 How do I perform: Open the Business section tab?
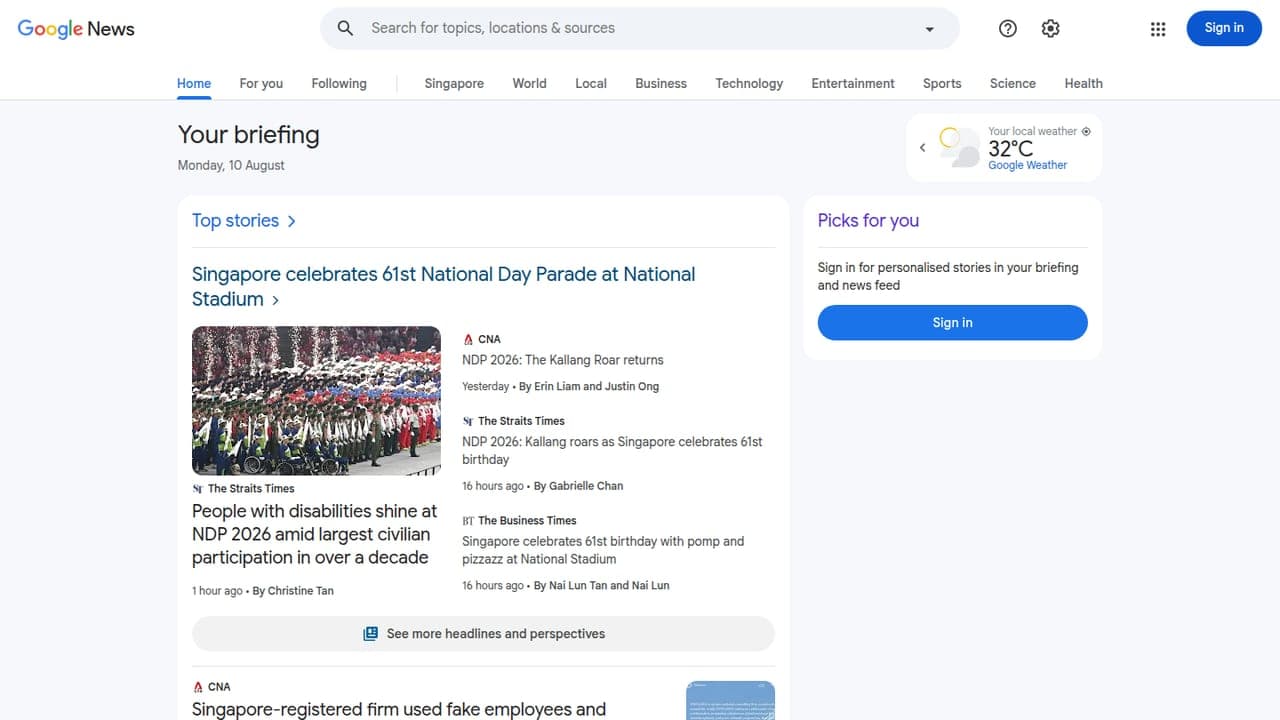pyautogui.click(x=661, y=83)
